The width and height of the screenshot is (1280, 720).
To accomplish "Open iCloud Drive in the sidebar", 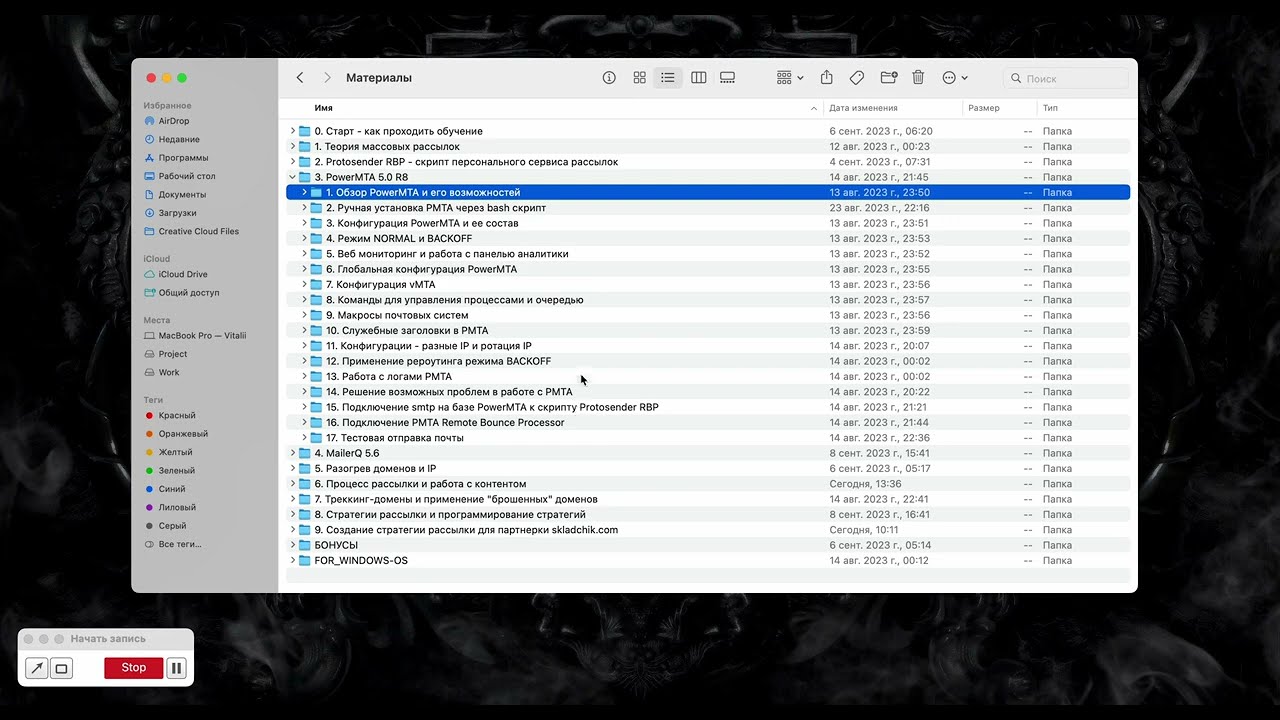I will pyautogui.click(x=183, y=274).
